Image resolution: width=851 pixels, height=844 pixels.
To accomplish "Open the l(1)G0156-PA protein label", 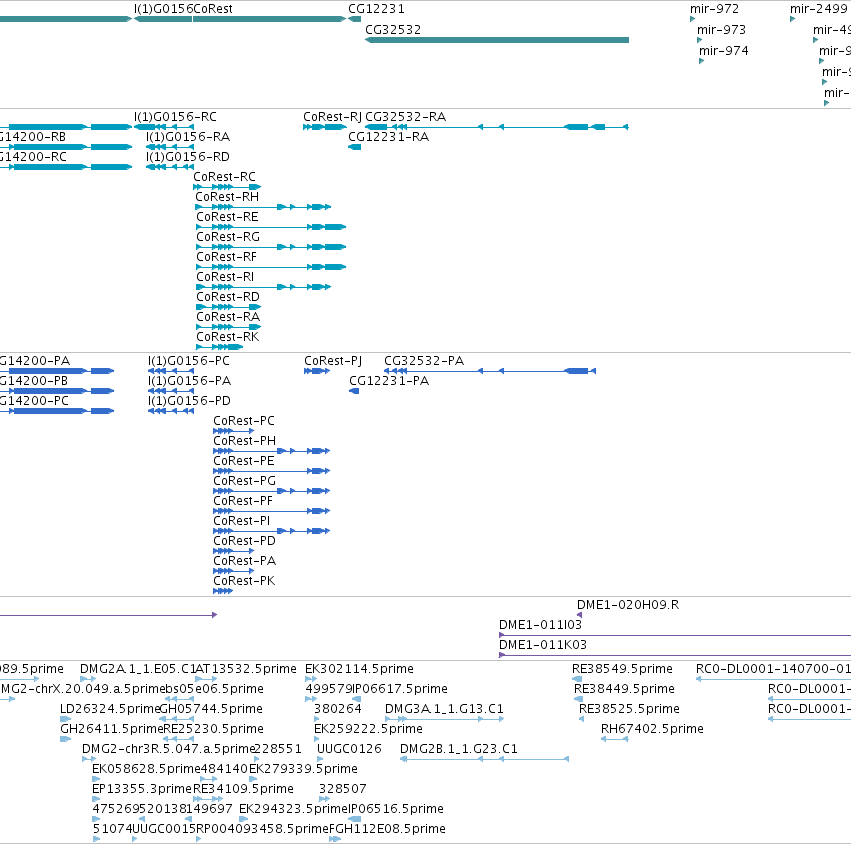I will point(189,381).
